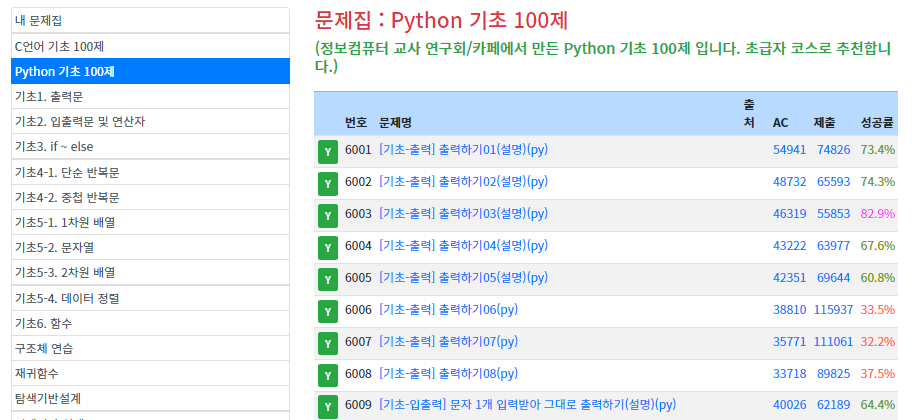This screenshot has height=420, width=923.
Task: Click AC count 38810
Action: 789,309
